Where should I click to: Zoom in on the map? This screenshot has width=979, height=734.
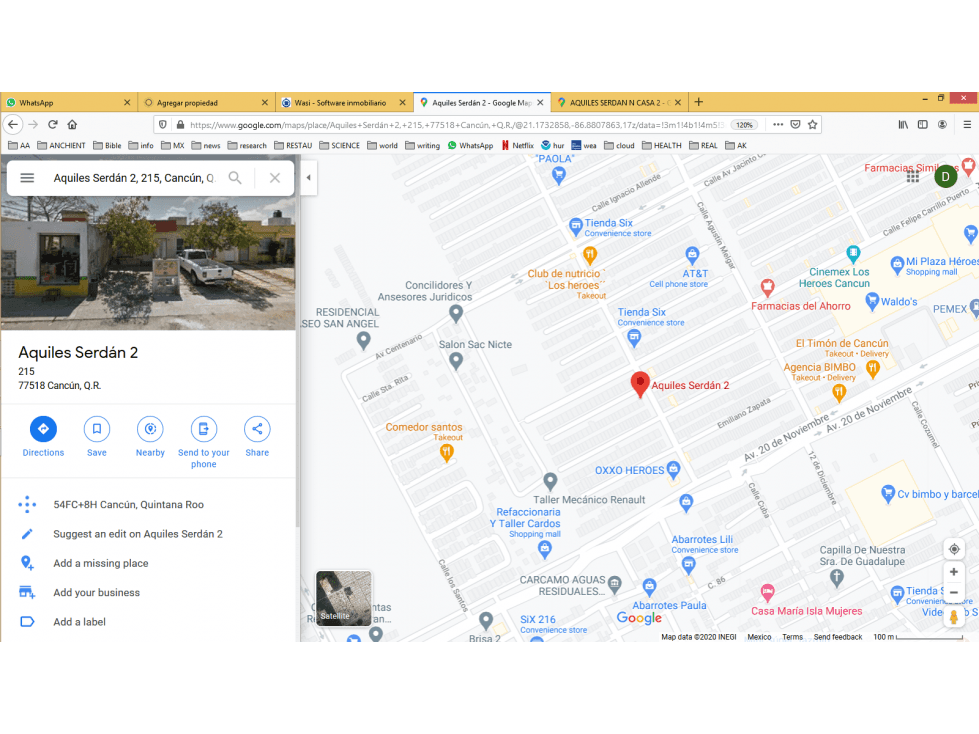click(954, 572)
